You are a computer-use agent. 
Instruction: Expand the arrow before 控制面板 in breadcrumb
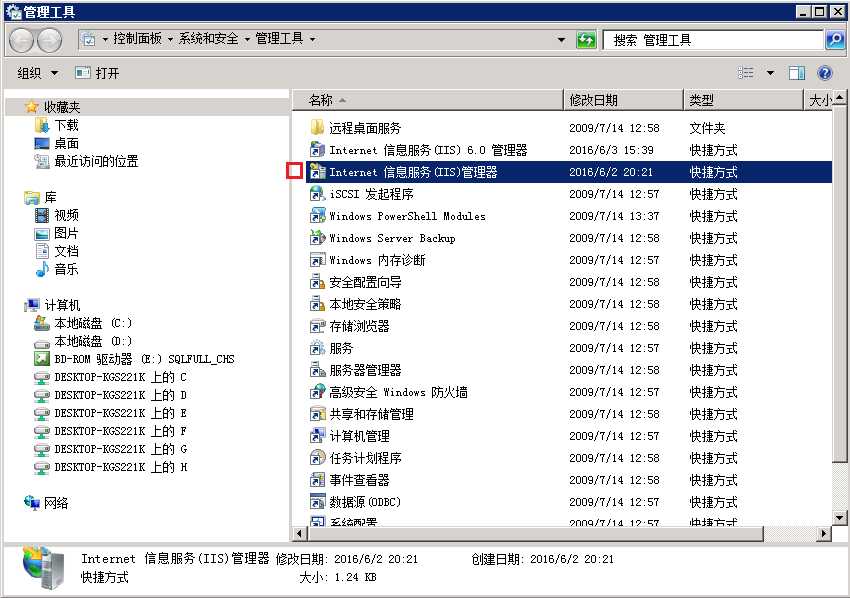(x=105, y=39)
